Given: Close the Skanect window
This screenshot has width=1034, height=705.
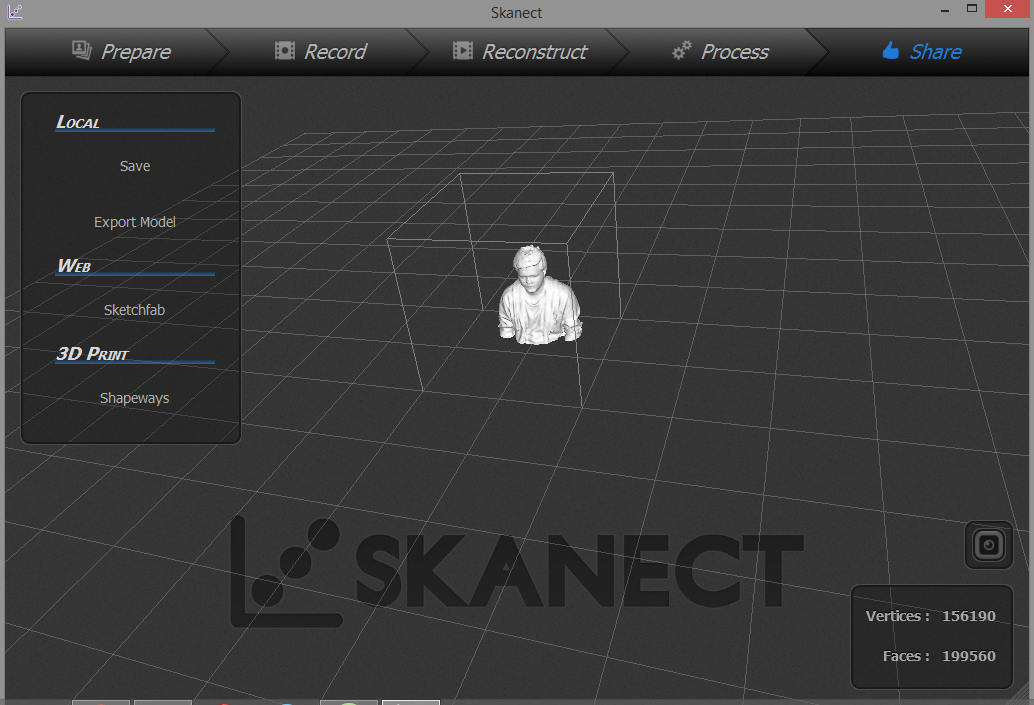Looking at the screenshot, I should [x=1008, y=9].
